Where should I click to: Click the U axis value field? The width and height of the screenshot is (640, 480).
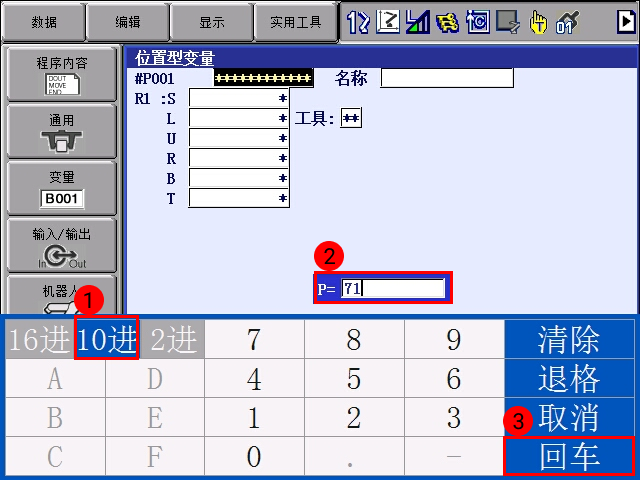click(239, 138)
